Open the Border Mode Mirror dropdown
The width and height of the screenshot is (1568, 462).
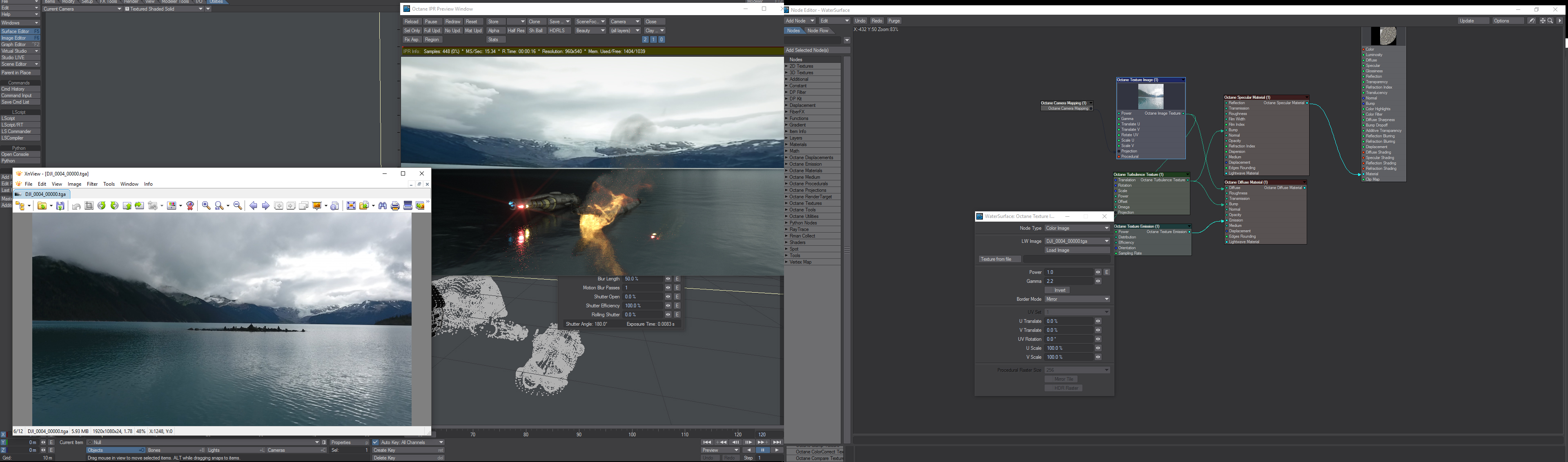pyautogui.click(x=1077, y=300)
